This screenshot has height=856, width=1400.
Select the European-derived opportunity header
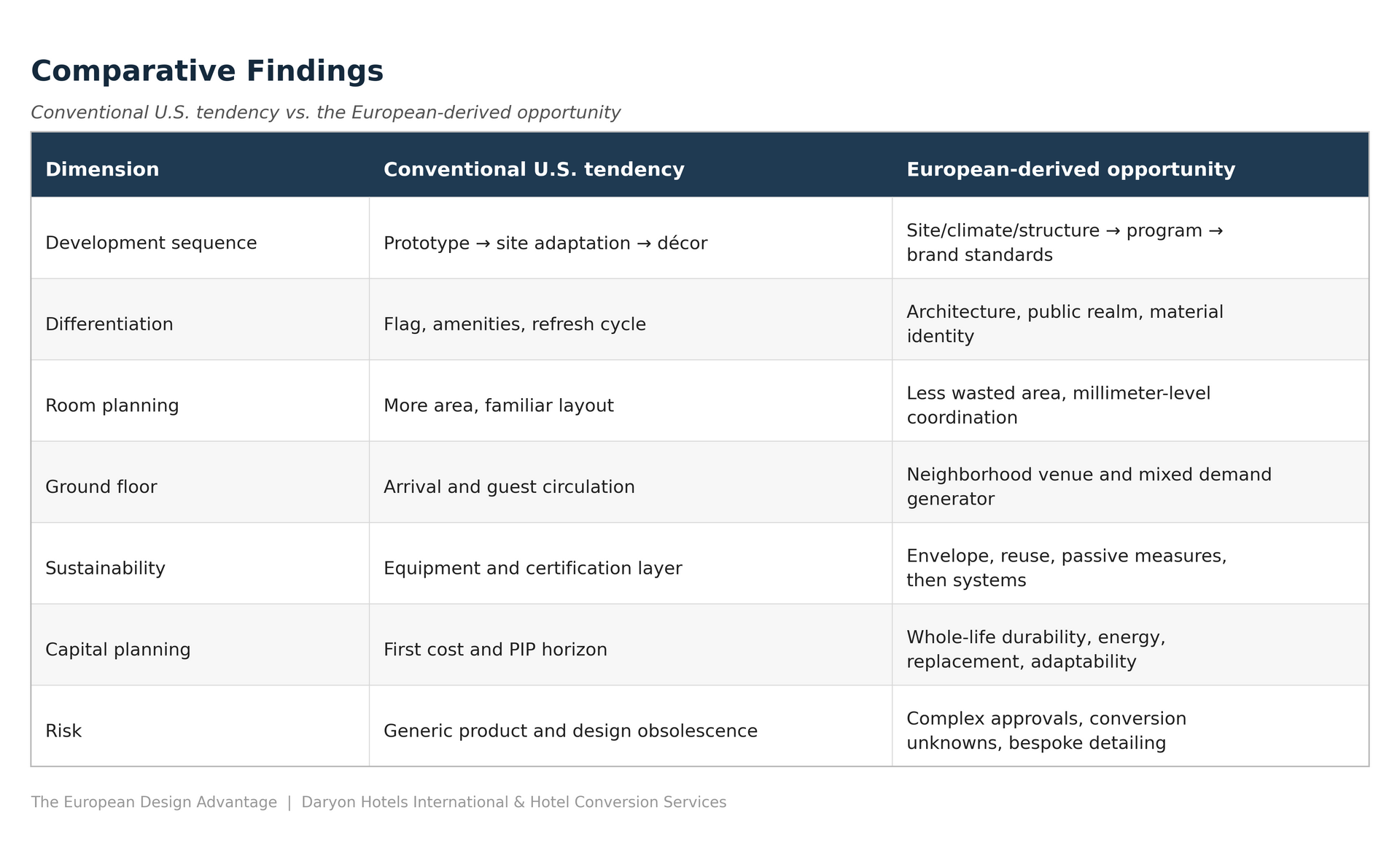(x=1070, y=170)
